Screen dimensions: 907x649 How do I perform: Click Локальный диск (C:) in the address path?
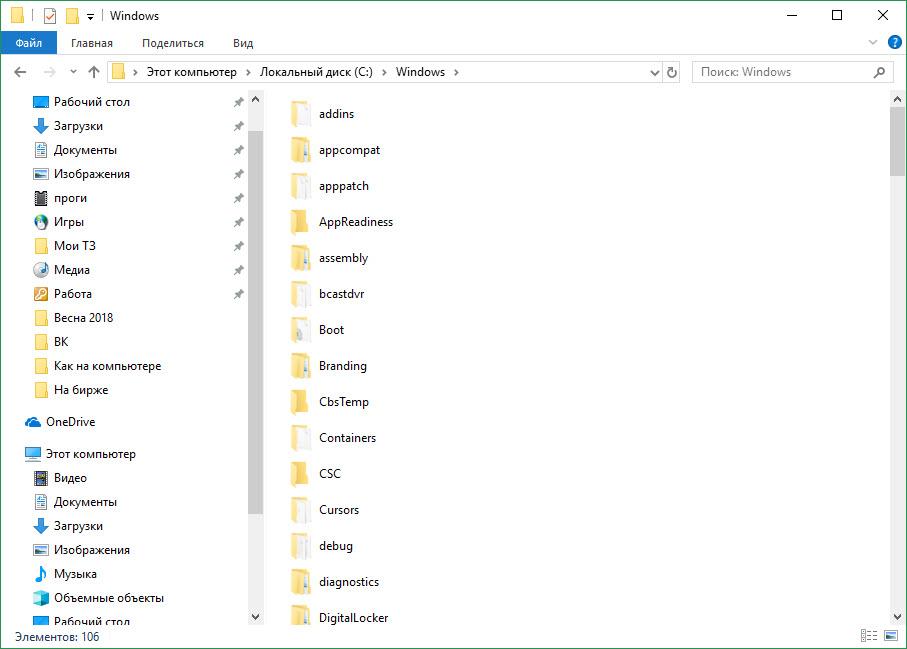click(315, 72)
